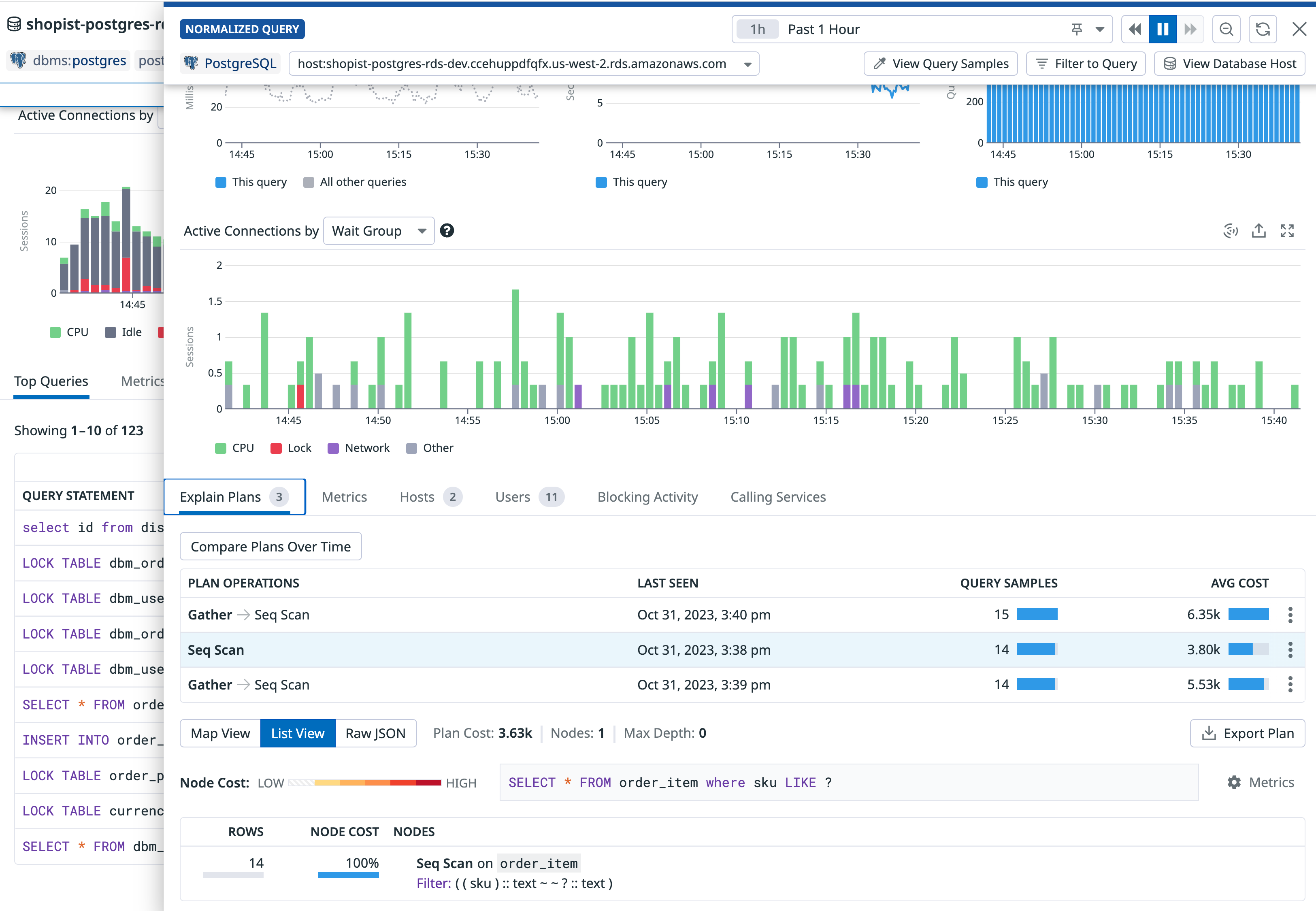Open View Database Host
This screenshot has height=911, width=1316.
[1229, 64]
